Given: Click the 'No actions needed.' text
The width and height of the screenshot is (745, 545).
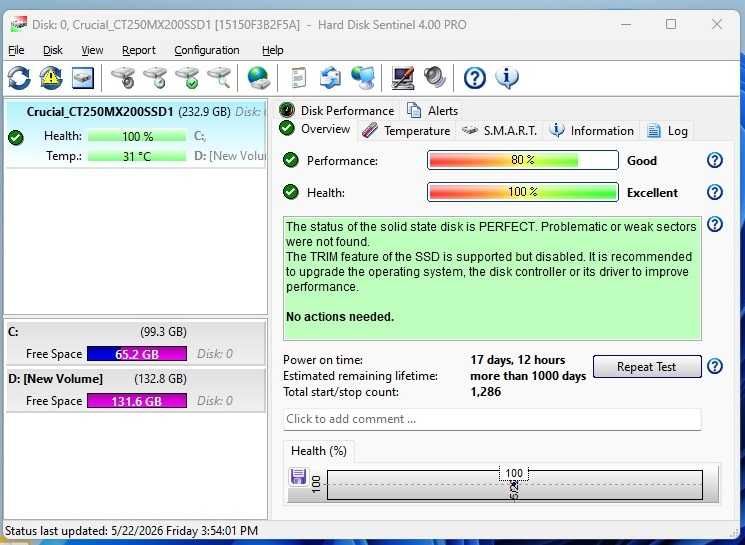Looking at the screenshot, I should (x=340, y=317).
